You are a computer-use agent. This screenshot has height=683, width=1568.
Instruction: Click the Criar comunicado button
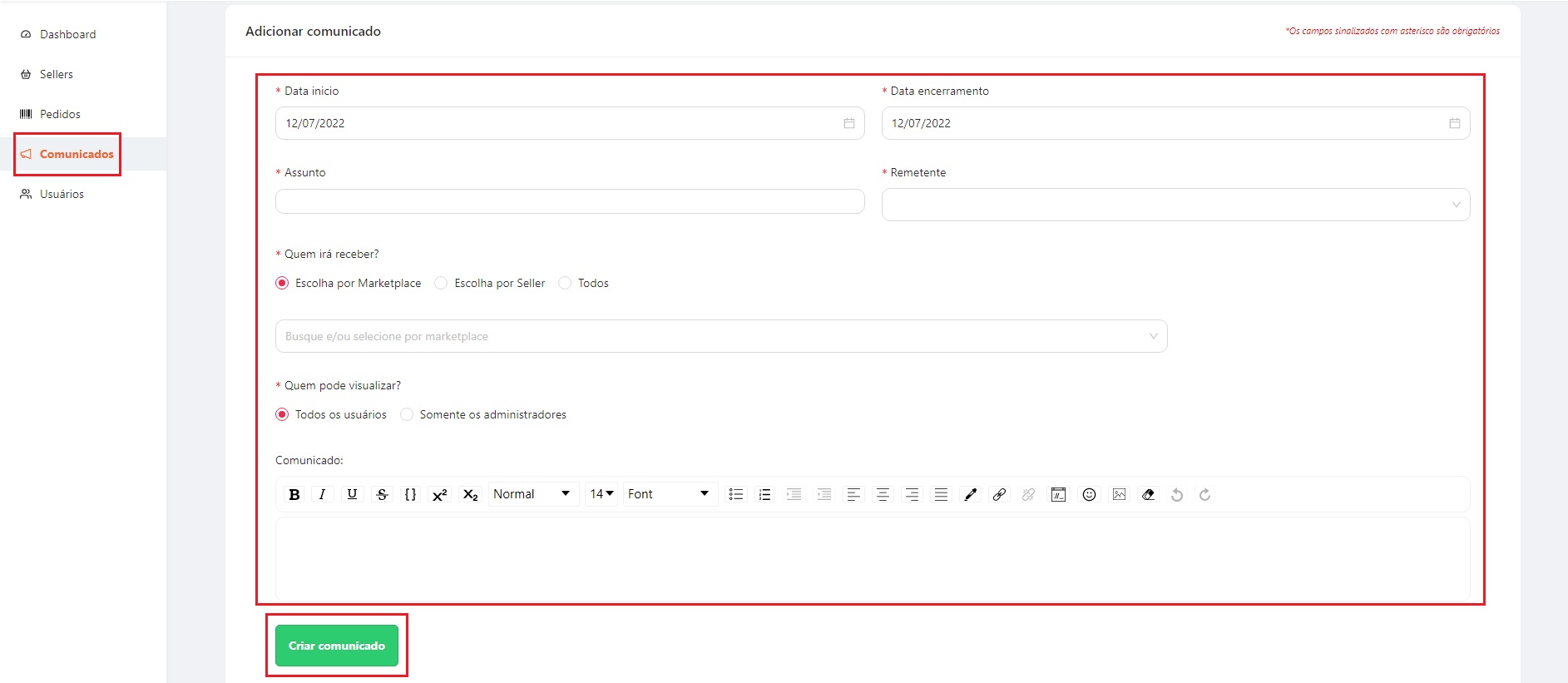coord(337,646)
